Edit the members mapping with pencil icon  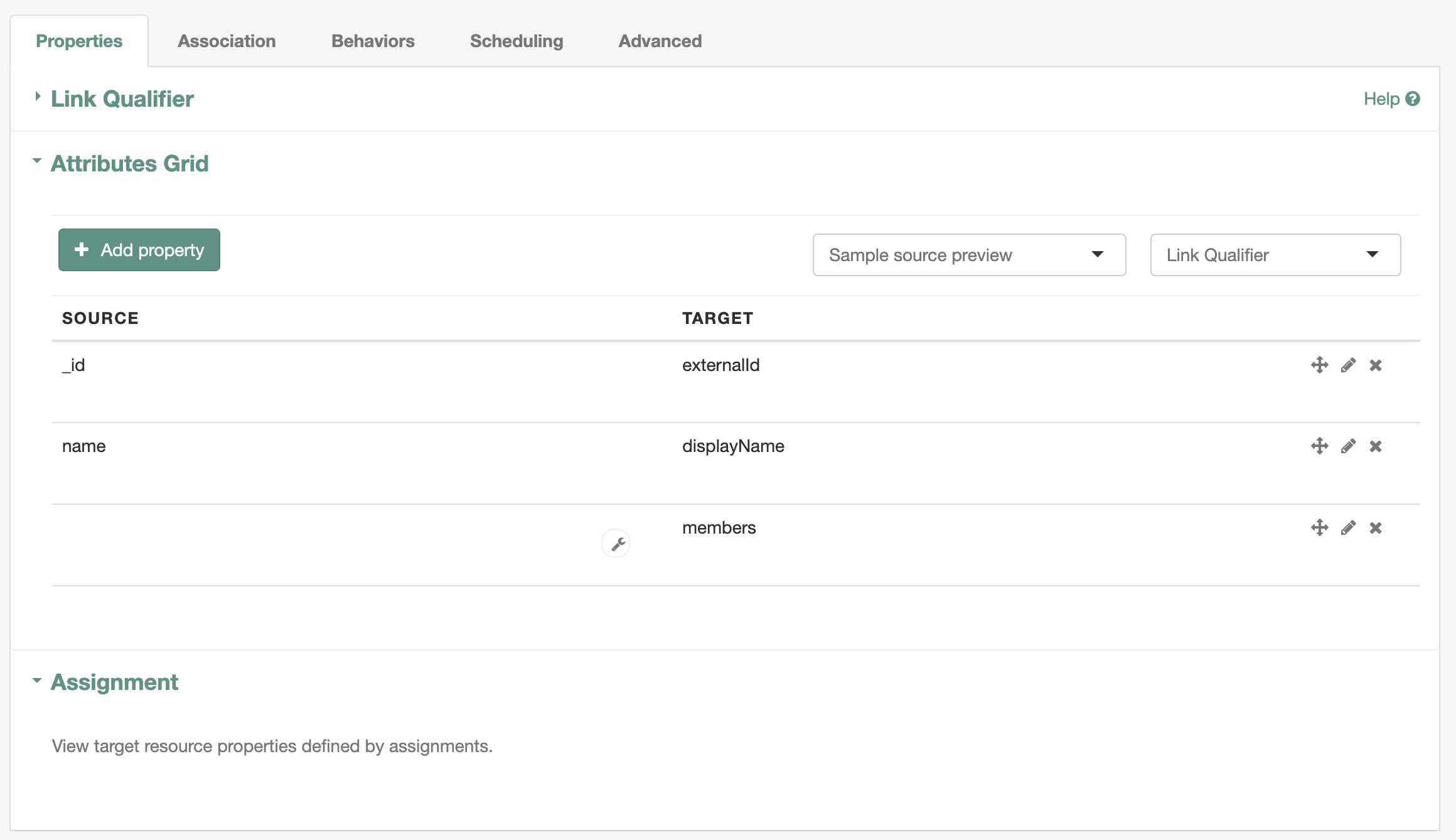(x=1348, y=527)
